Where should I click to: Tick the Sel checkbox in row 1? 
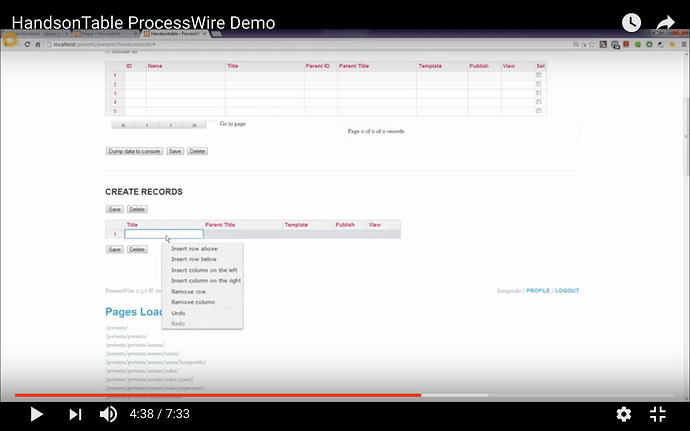click(x=539, y=75)
